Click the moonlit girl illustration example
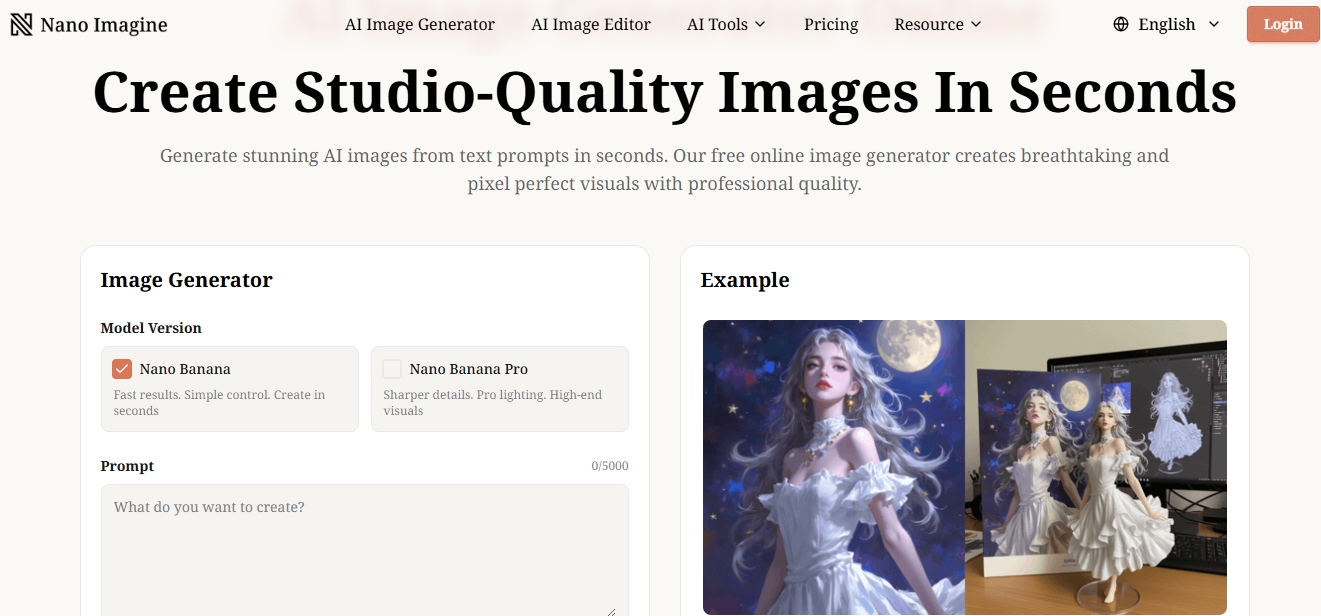Viewport: 1321px width, 616px height. pyautogui.click(x=833, y=466)
